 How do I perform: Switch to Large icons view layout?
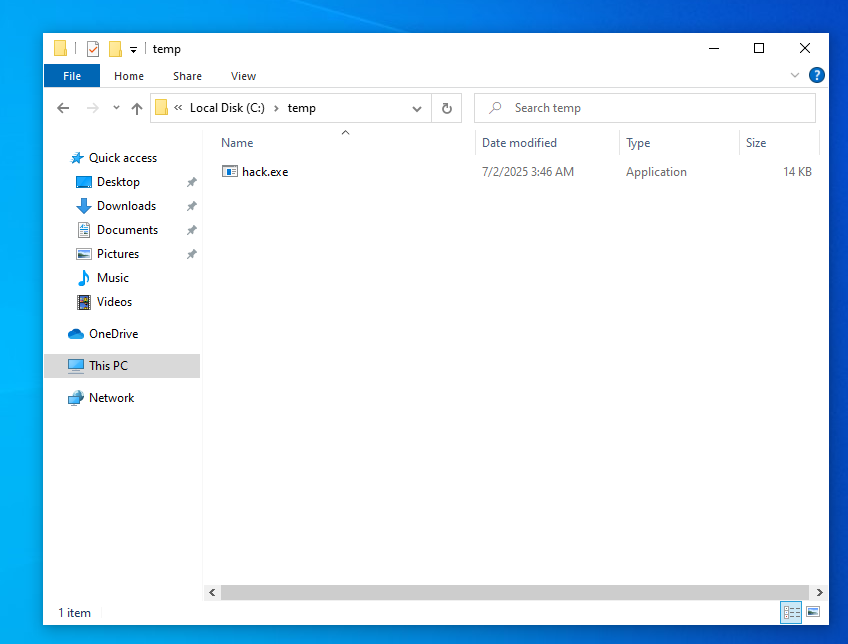(813, 612)
